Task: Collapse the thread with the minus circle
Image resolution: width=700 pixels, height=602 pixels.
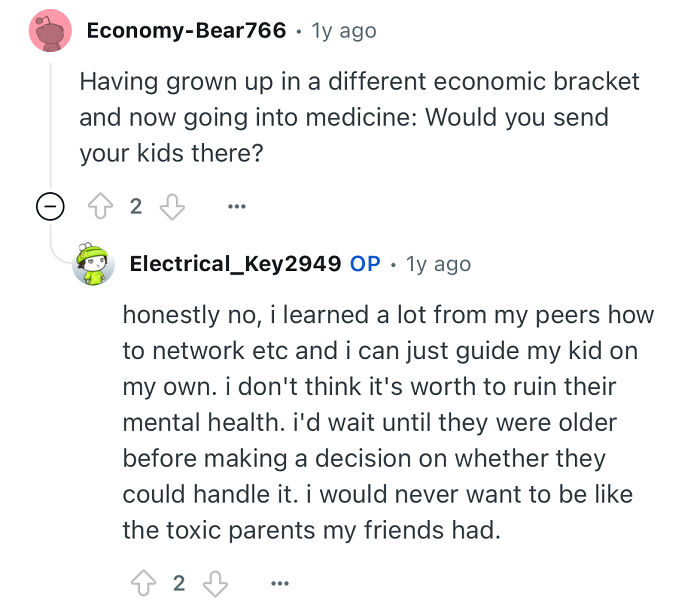Action: coord(50,206)
